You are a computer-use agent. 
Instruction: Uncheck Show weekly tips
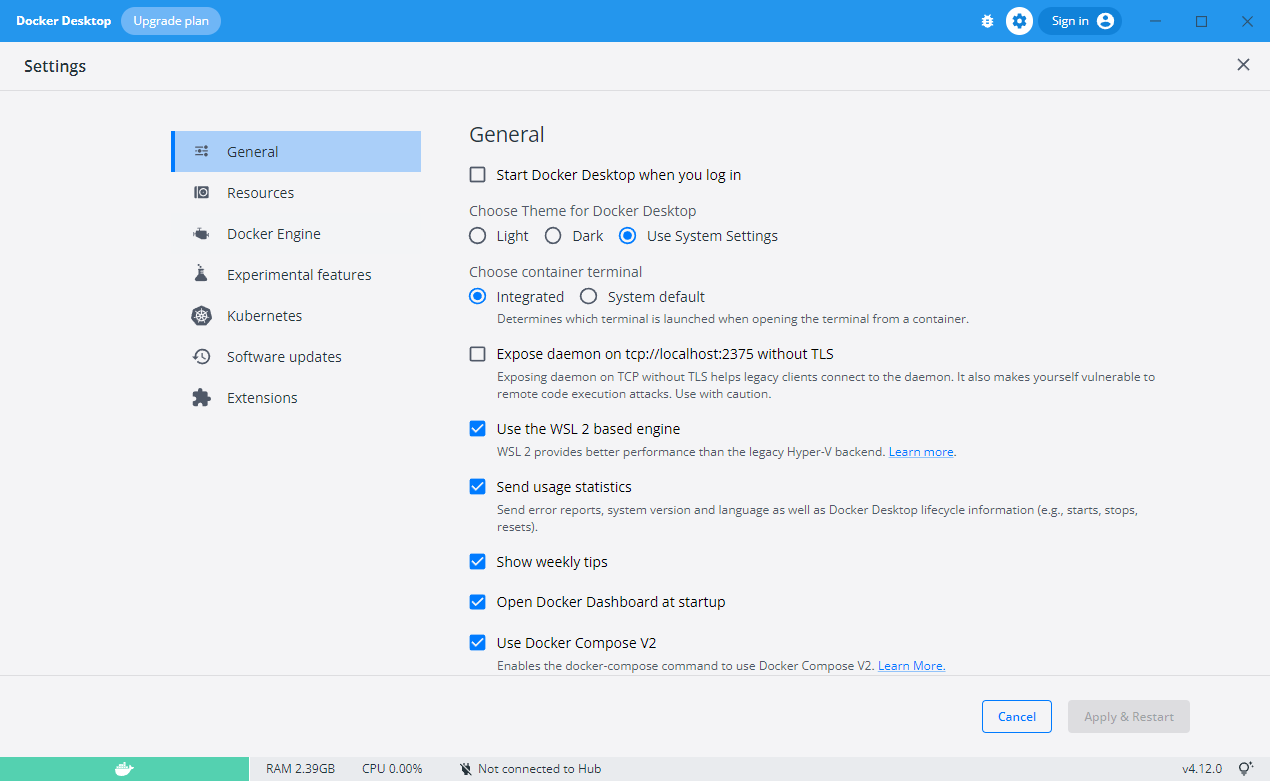tap(478, 562)
